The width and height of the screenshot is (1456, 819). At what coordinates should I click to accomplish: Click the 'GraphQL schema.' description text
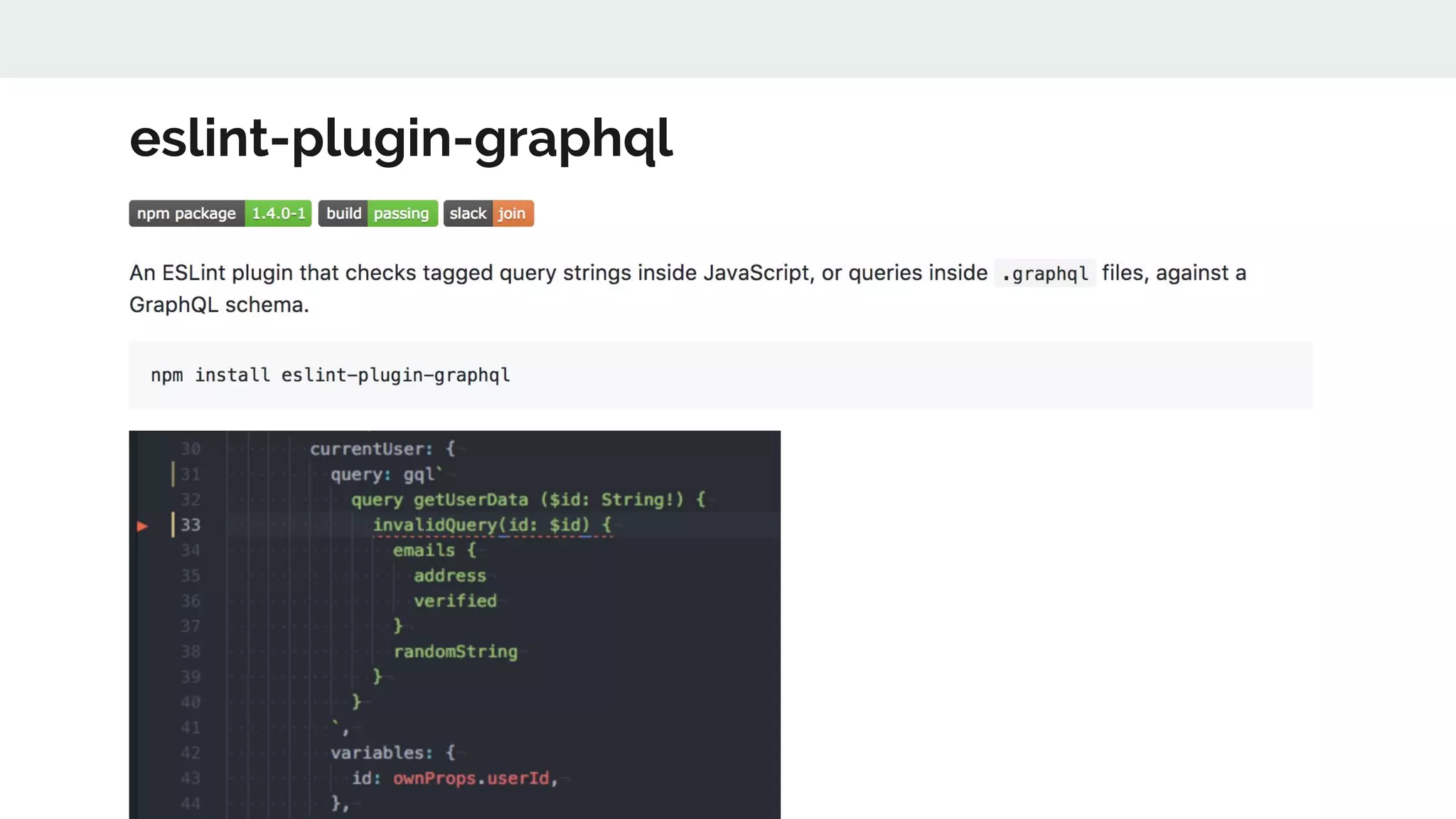coord(219,305)
